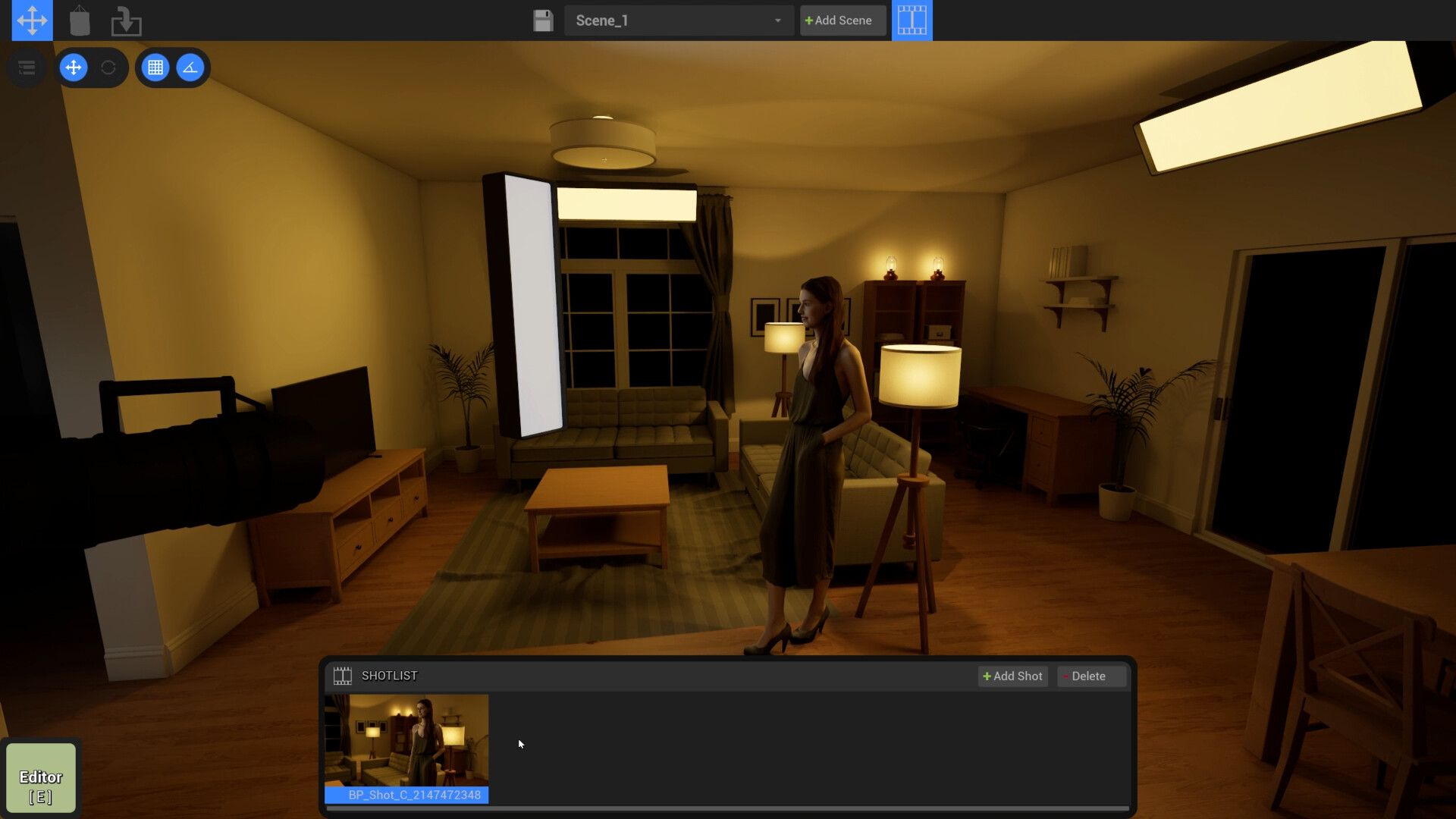Screen dimensions: 1456x819
Task: Select the rotate gizmo icon
Action: point(108,67)
